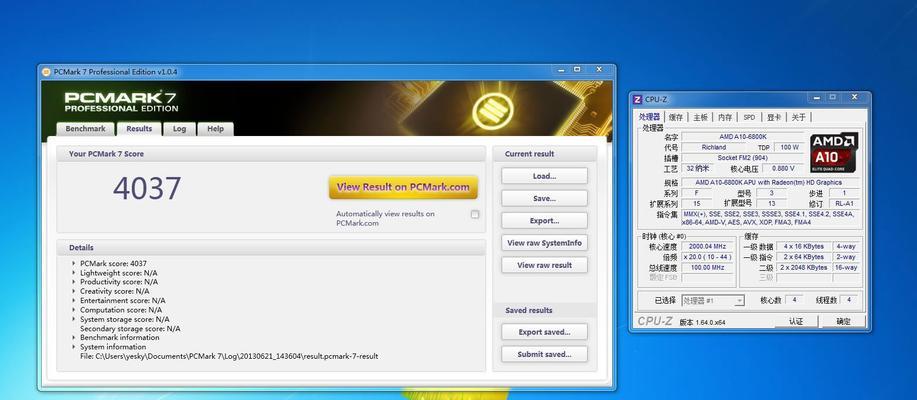Switch to the Benchmark tab
Screen dimensions: 917x400
click(x=85, y=129)
